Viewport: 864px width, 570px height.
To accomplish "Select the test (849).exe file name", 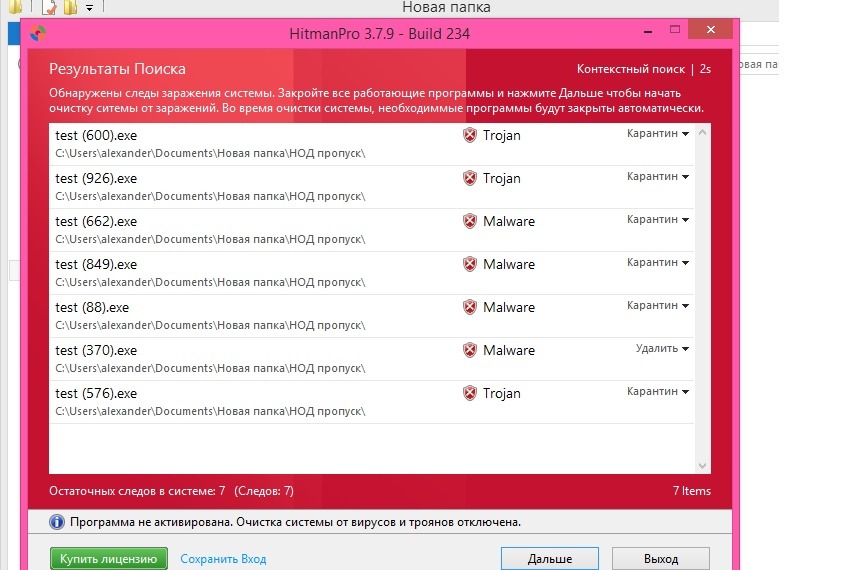I will 96,264.
